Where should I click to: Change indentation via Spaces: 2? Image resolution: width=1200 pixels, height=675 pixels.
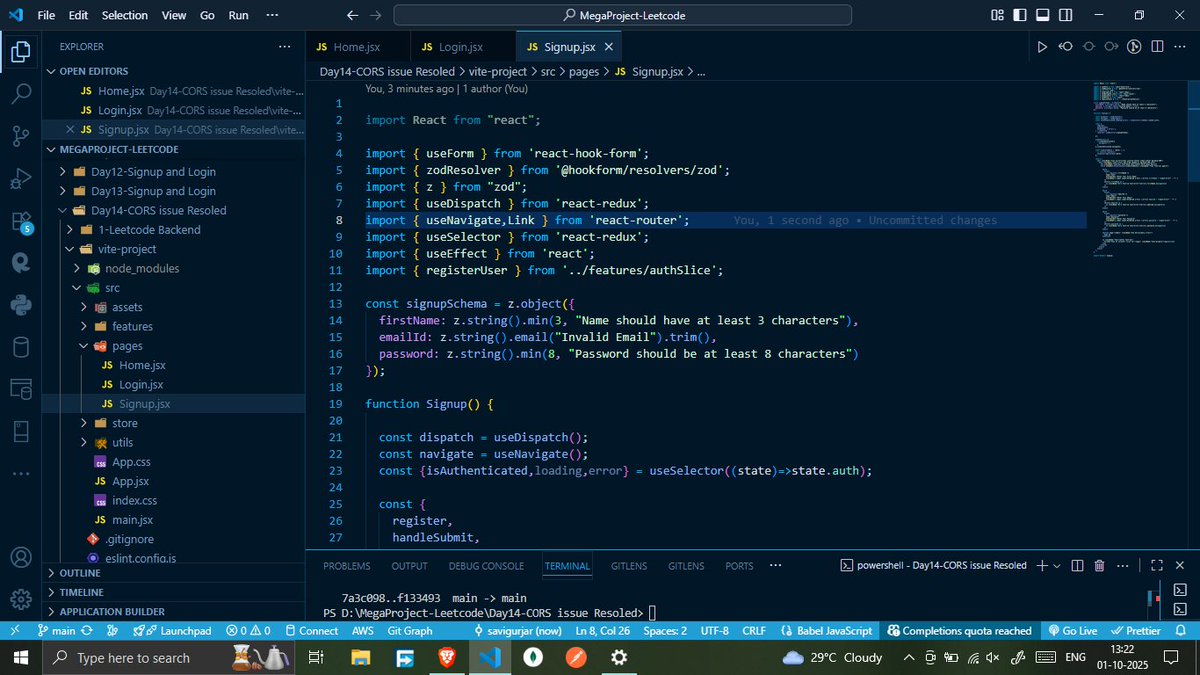point(665,631)
